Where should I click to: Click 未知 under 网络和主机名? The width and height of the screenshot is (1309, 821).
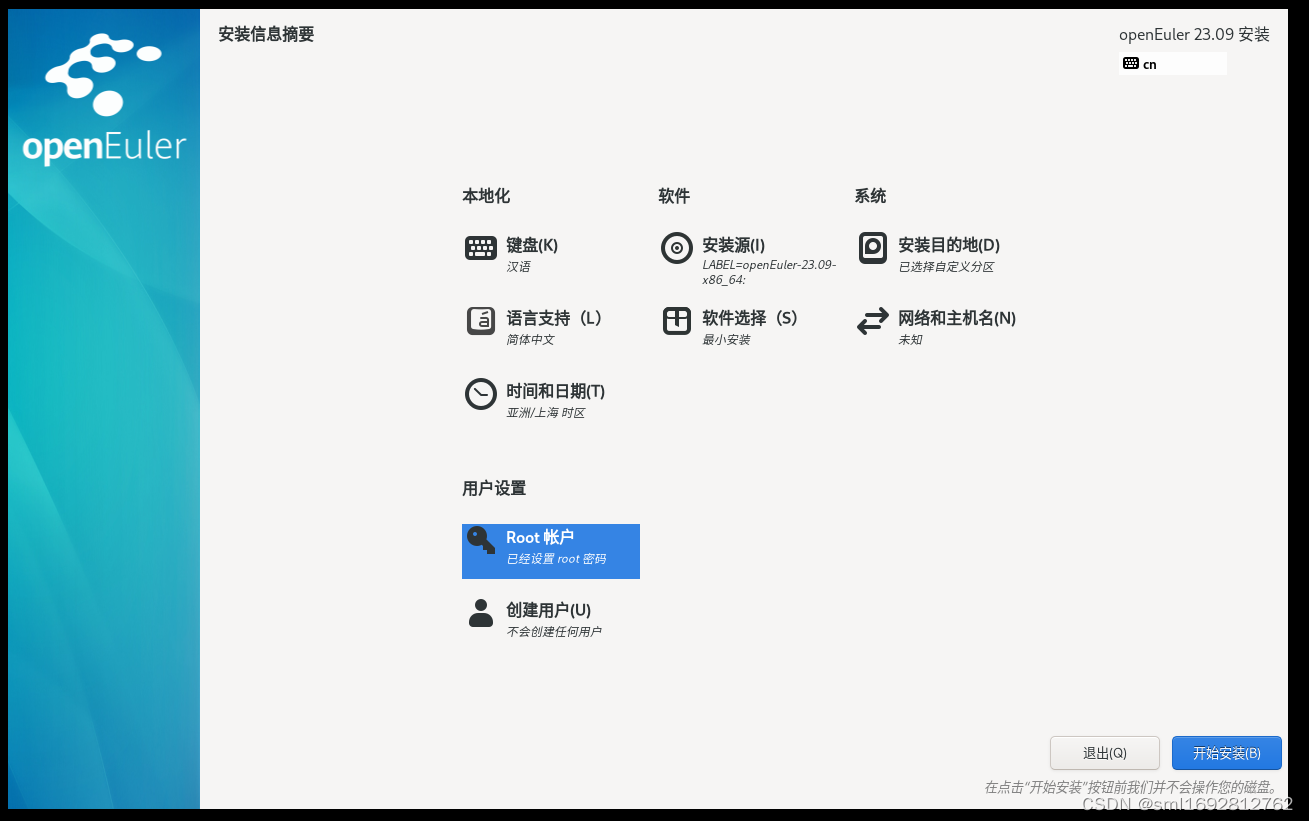(x=911, y=339)
